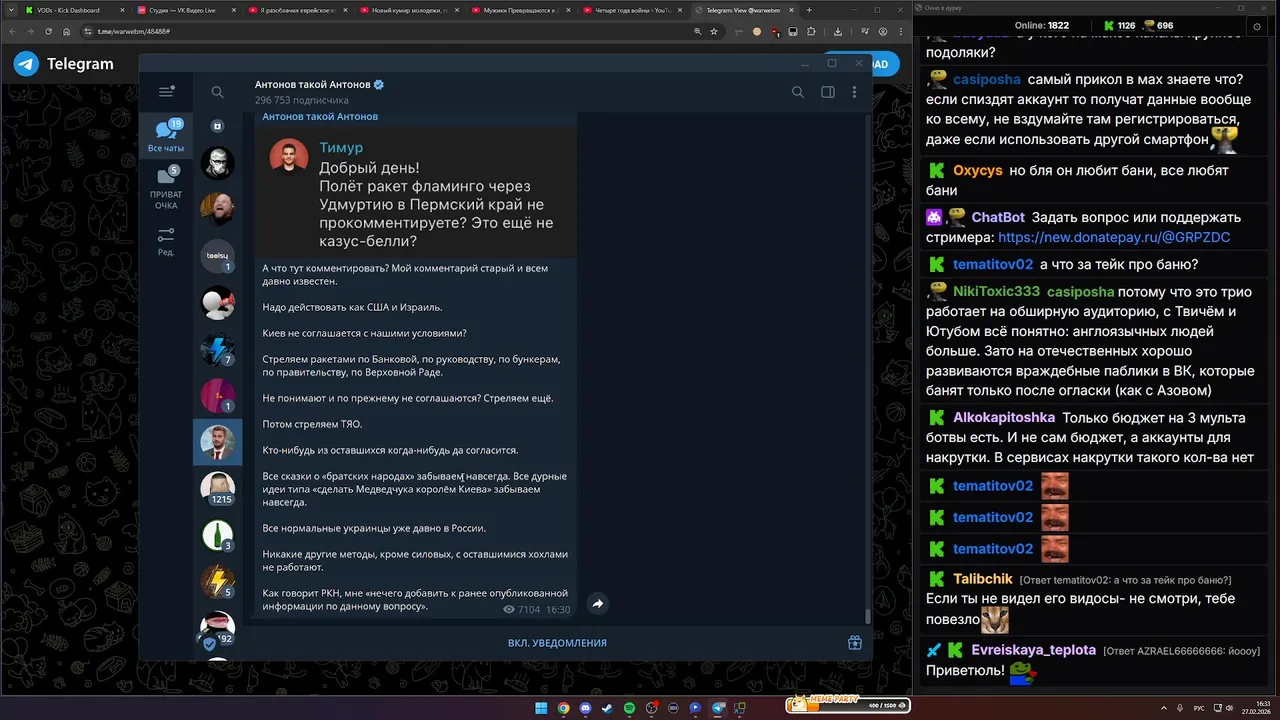The height and width of the screenshot is (720, 1280).
Task: Open the orange lightning chat with 5 unread
Action: pyautogui.click(x=217, y=581)
